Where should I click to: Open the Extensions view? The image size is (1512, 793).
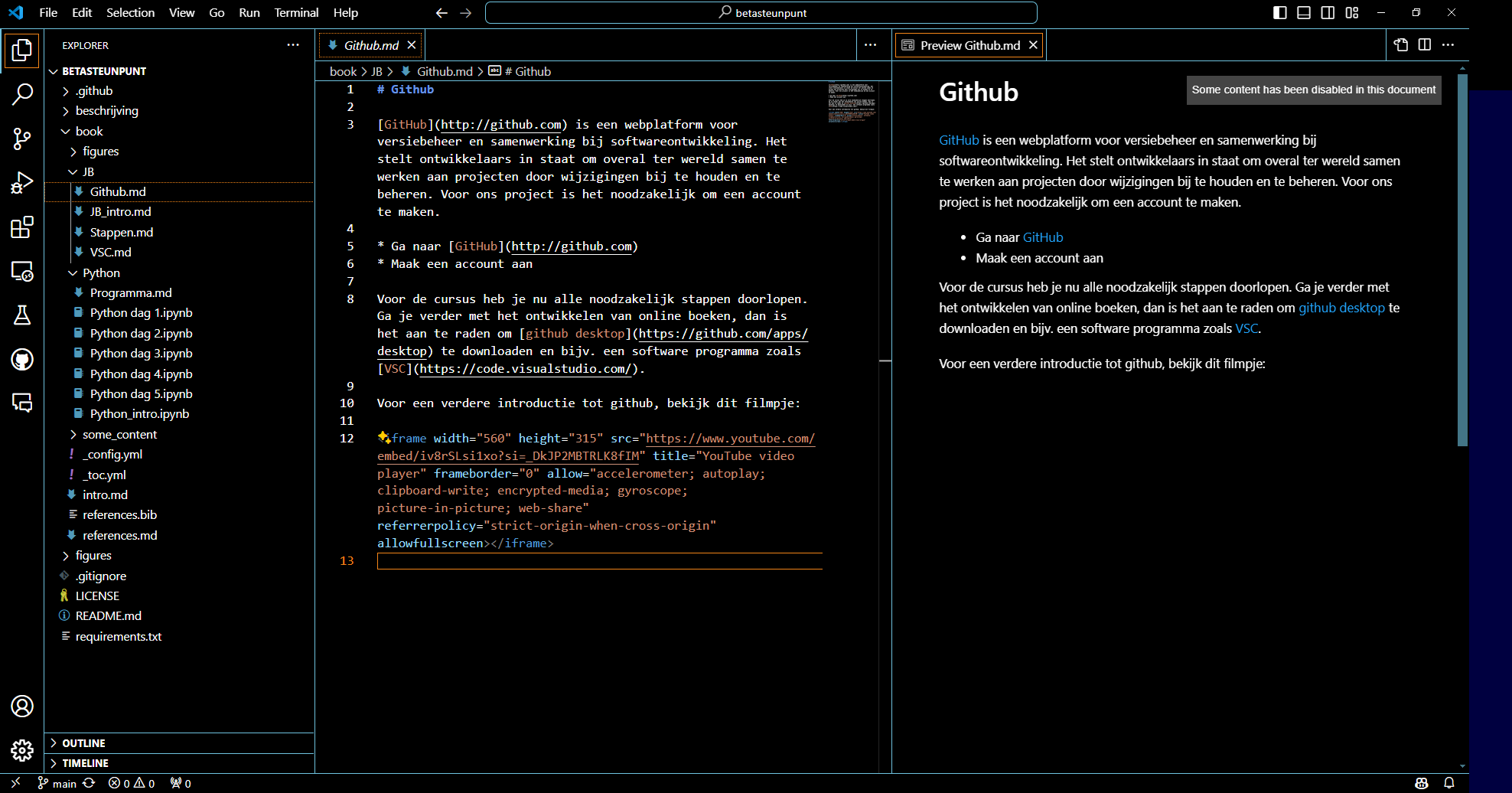[x=22, y=227]
